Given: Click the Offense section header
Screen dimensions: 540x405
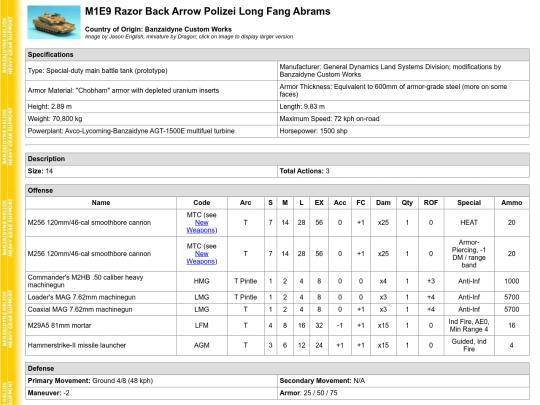Looking at the screenshot, I should pos(277,190).
